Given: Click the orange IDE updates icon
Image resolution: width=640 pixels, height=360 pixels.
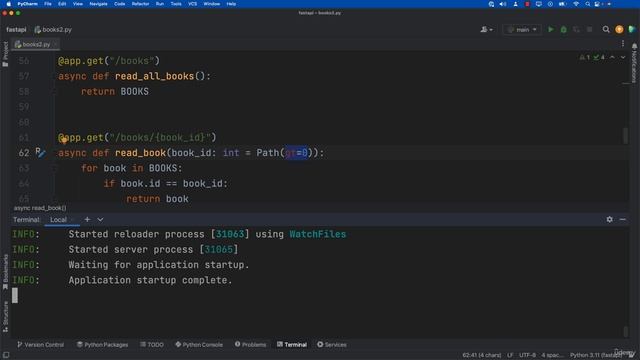Looking at the screenshot, I should 619,29.
